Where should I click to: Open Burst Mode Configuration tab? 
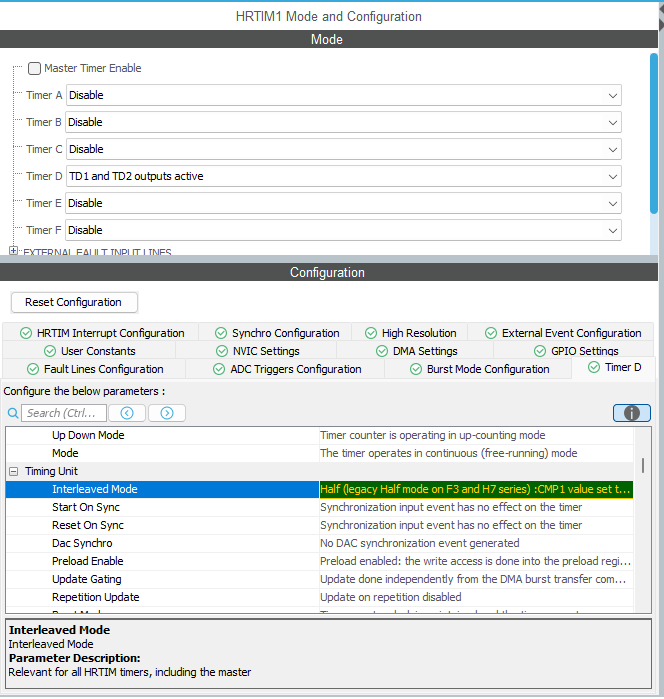click(479, 369)
